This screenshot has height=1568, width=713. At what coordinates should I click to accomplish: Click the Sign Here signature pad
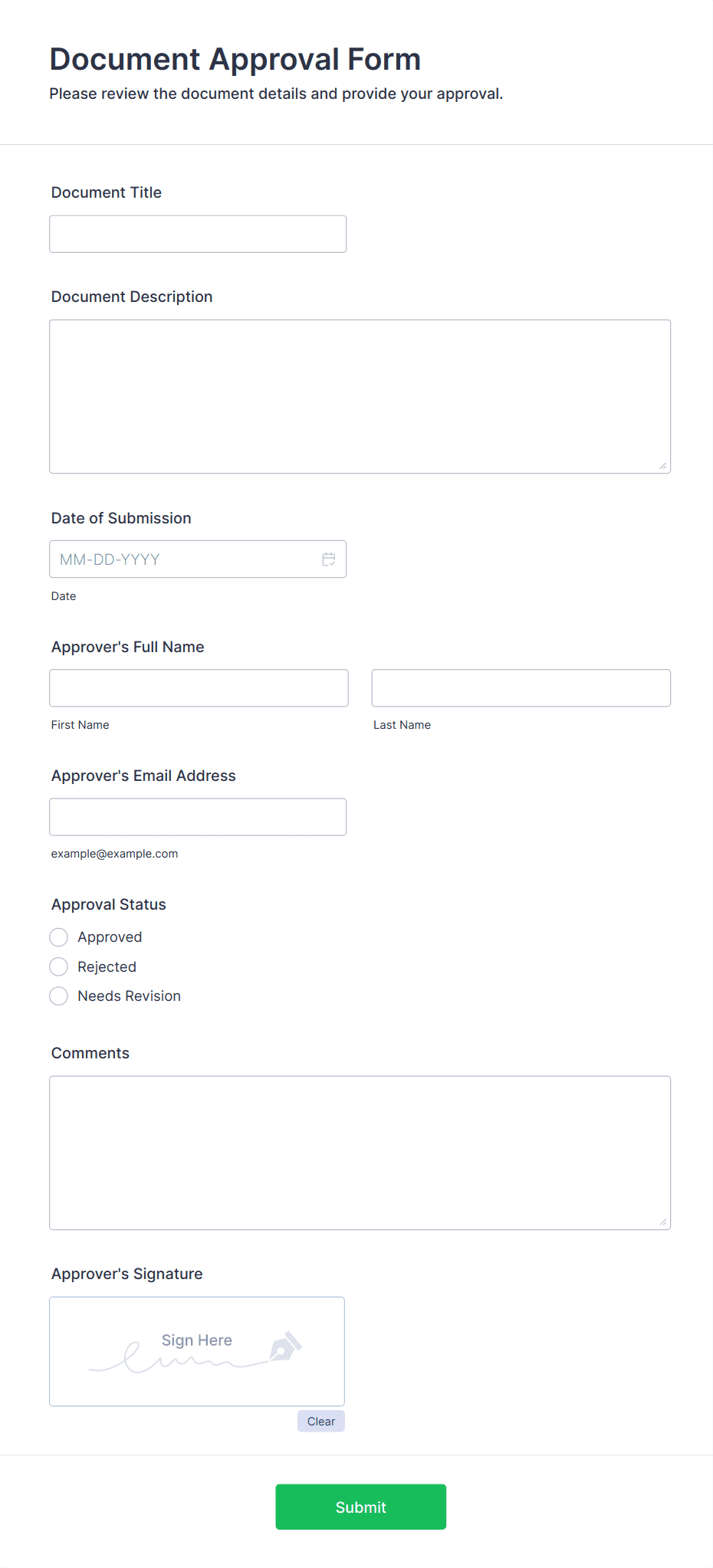197,1351
